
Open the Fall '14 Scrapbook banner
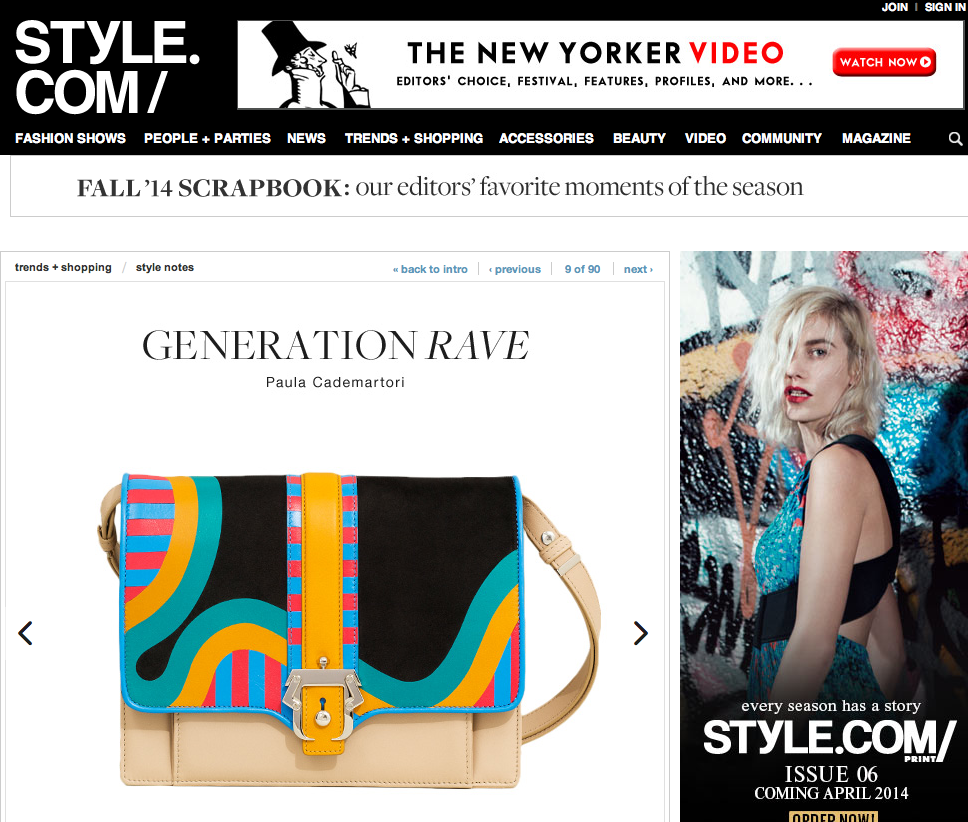click(440, 187)
